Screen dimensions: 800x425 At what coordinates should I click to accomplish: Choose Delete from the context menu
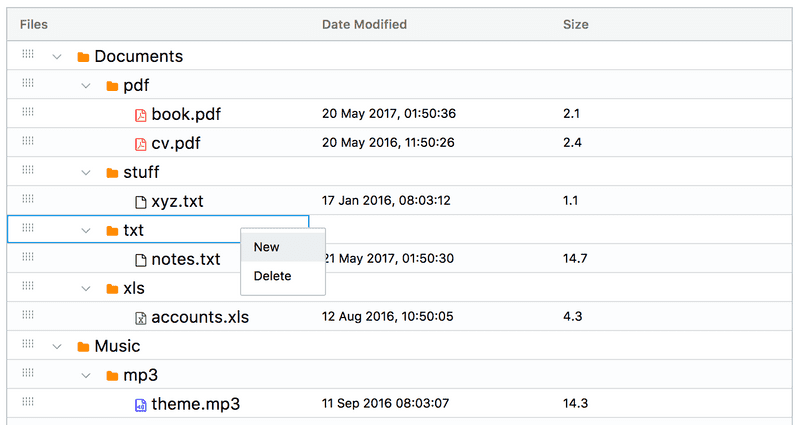click(283, 276)
